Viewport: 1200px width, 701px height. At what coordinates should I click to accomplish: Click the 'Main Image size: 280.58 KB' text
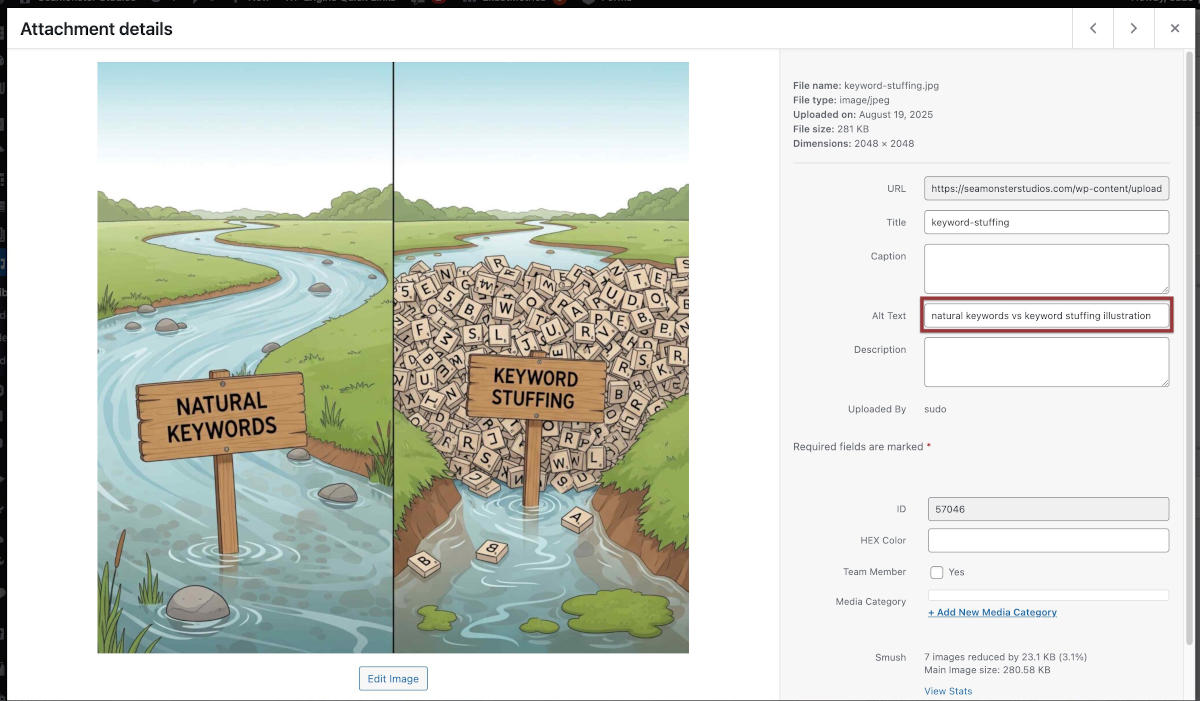989,671
